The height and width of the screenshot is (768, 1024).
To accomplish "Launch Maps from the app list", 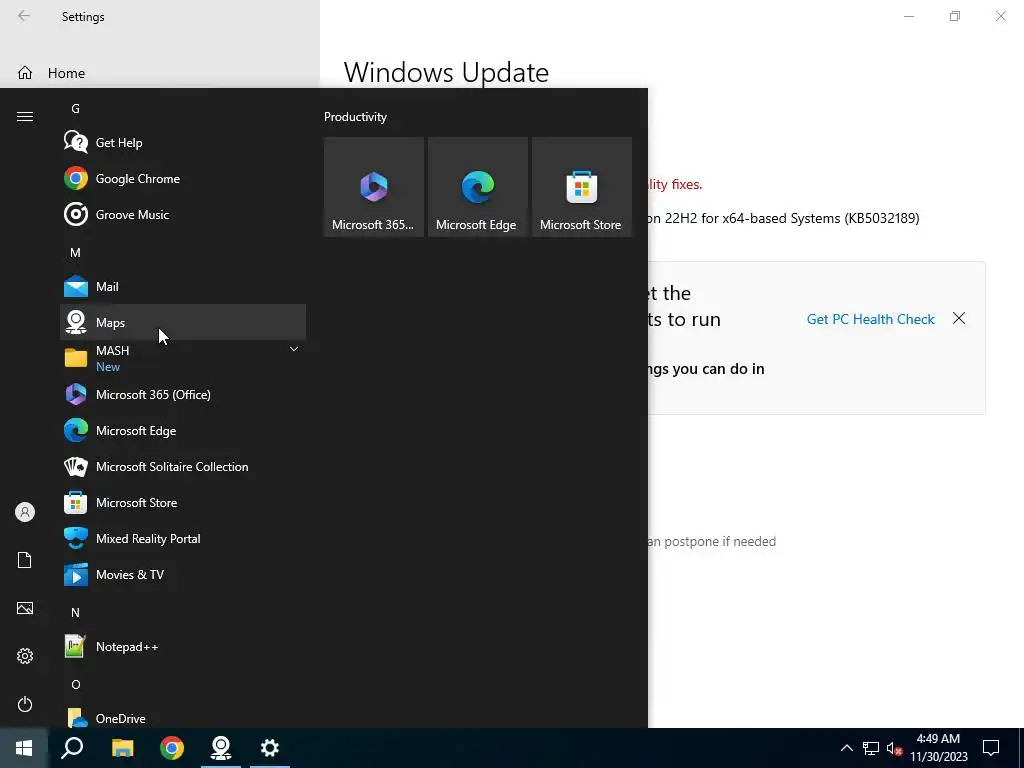I will tap(183, 322).
